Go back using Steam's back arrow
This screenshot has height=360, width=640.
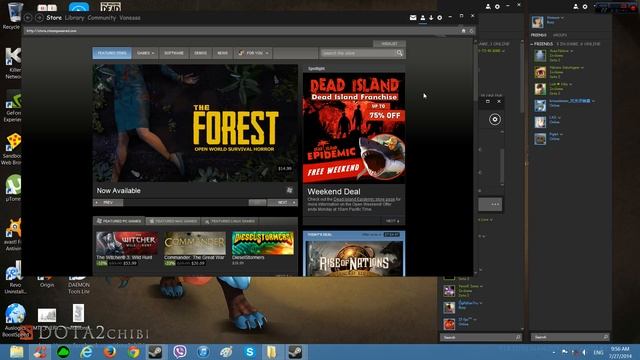point(28,18)
